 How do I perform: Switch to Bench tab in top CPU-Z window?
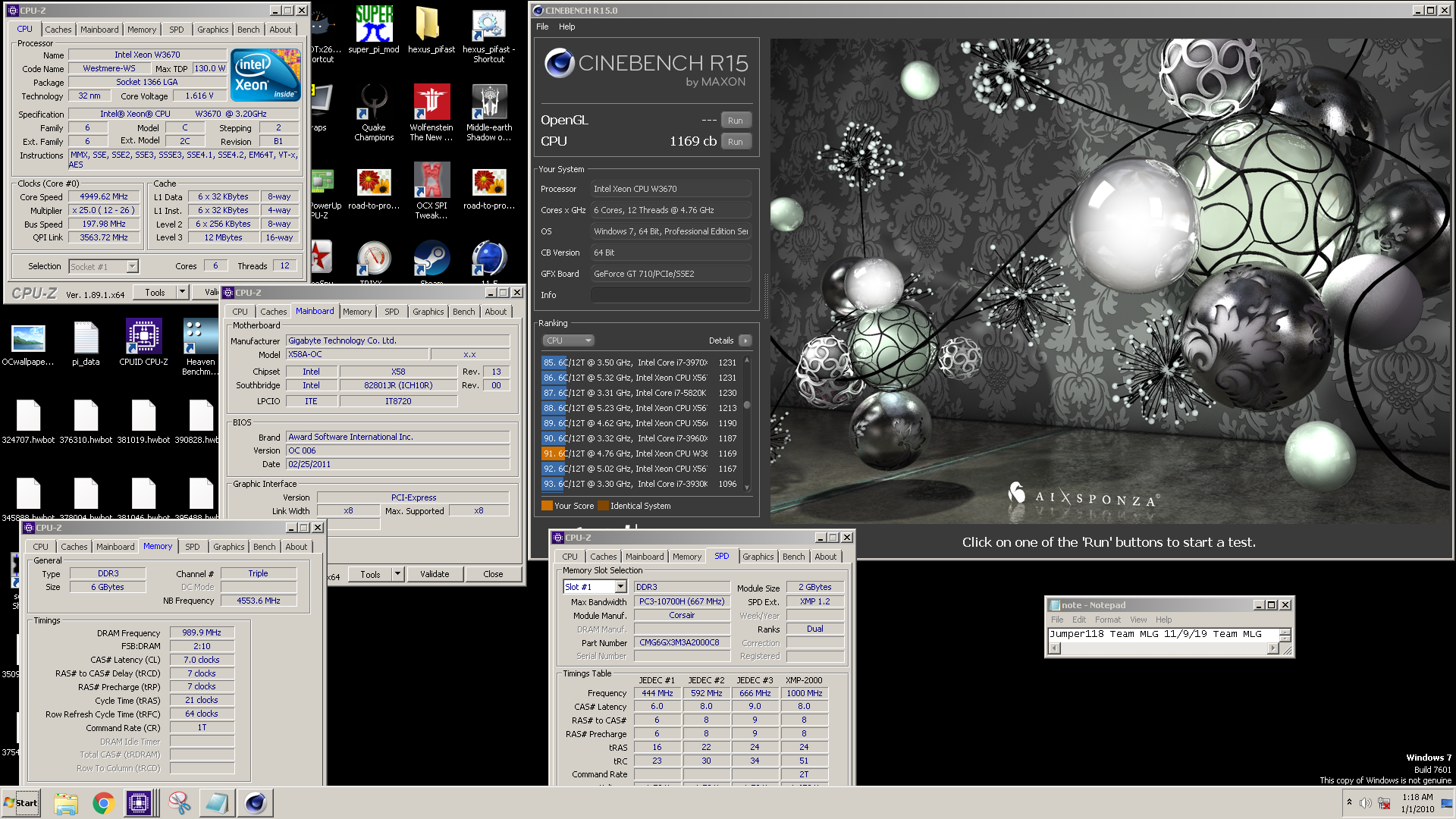[248, 30]
